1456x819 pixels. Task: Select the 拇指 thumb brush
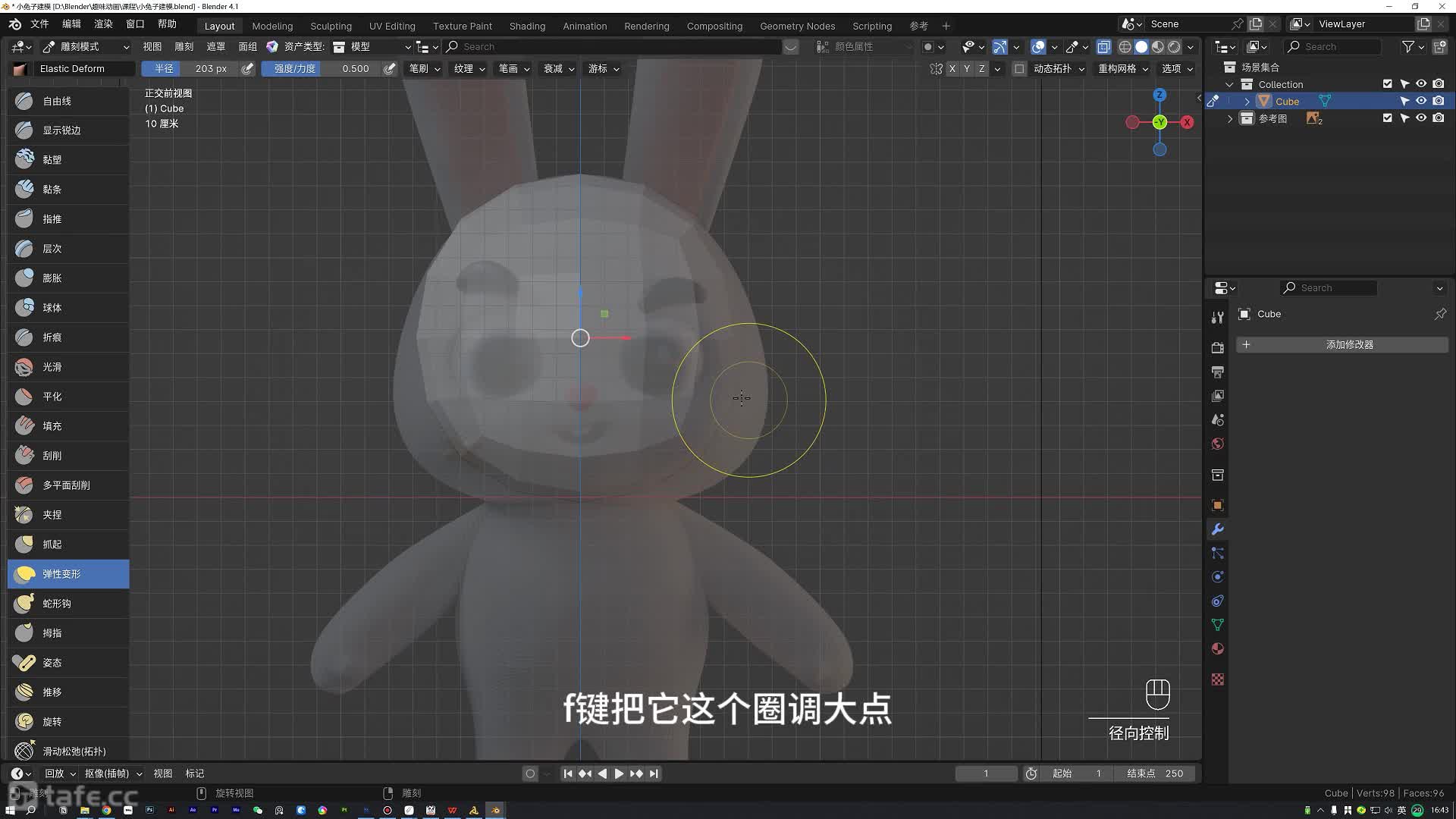click(68, 633)
